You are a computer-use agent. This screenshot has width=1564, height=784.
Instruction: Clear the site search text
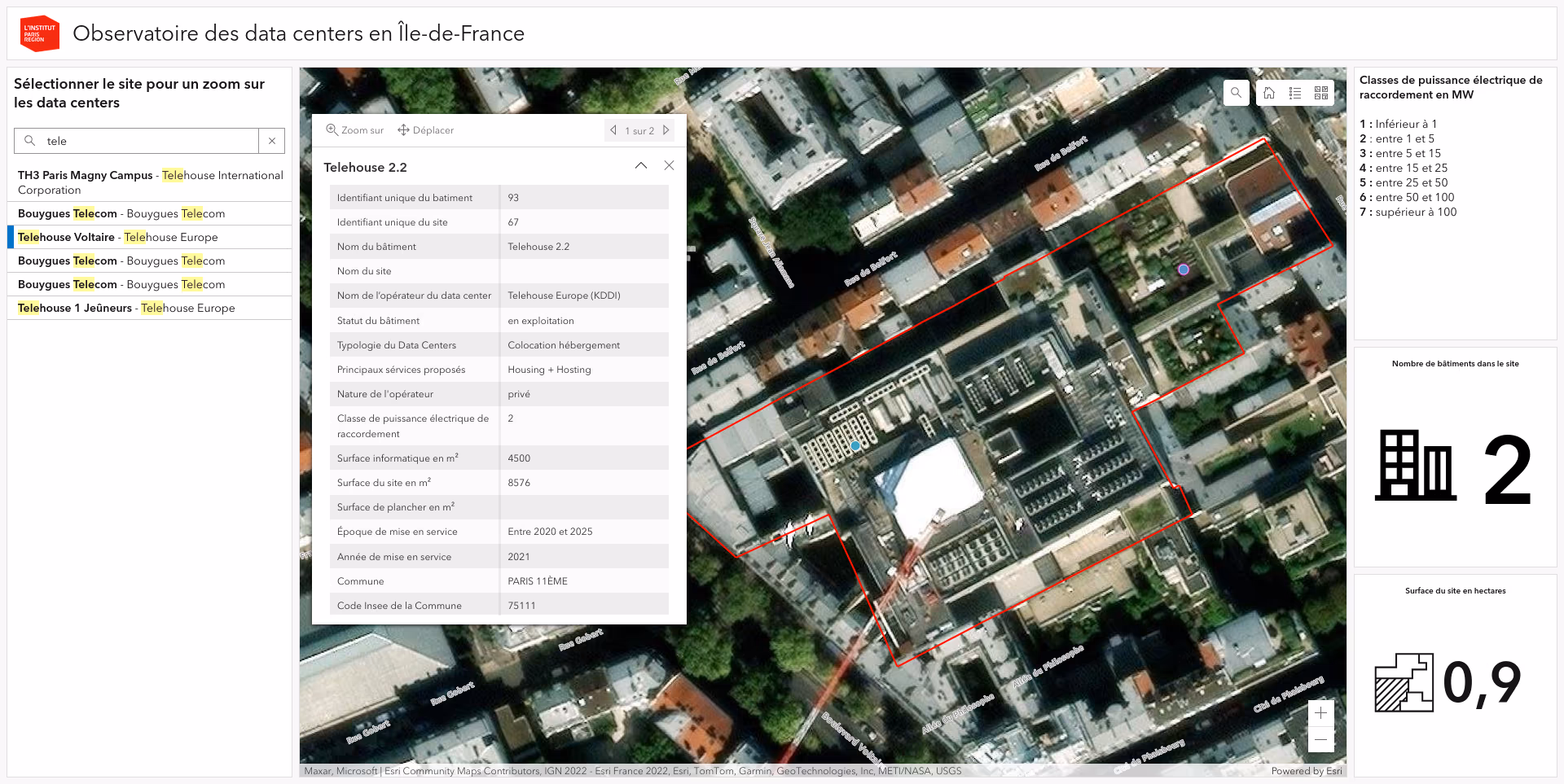tap(272, 141)
